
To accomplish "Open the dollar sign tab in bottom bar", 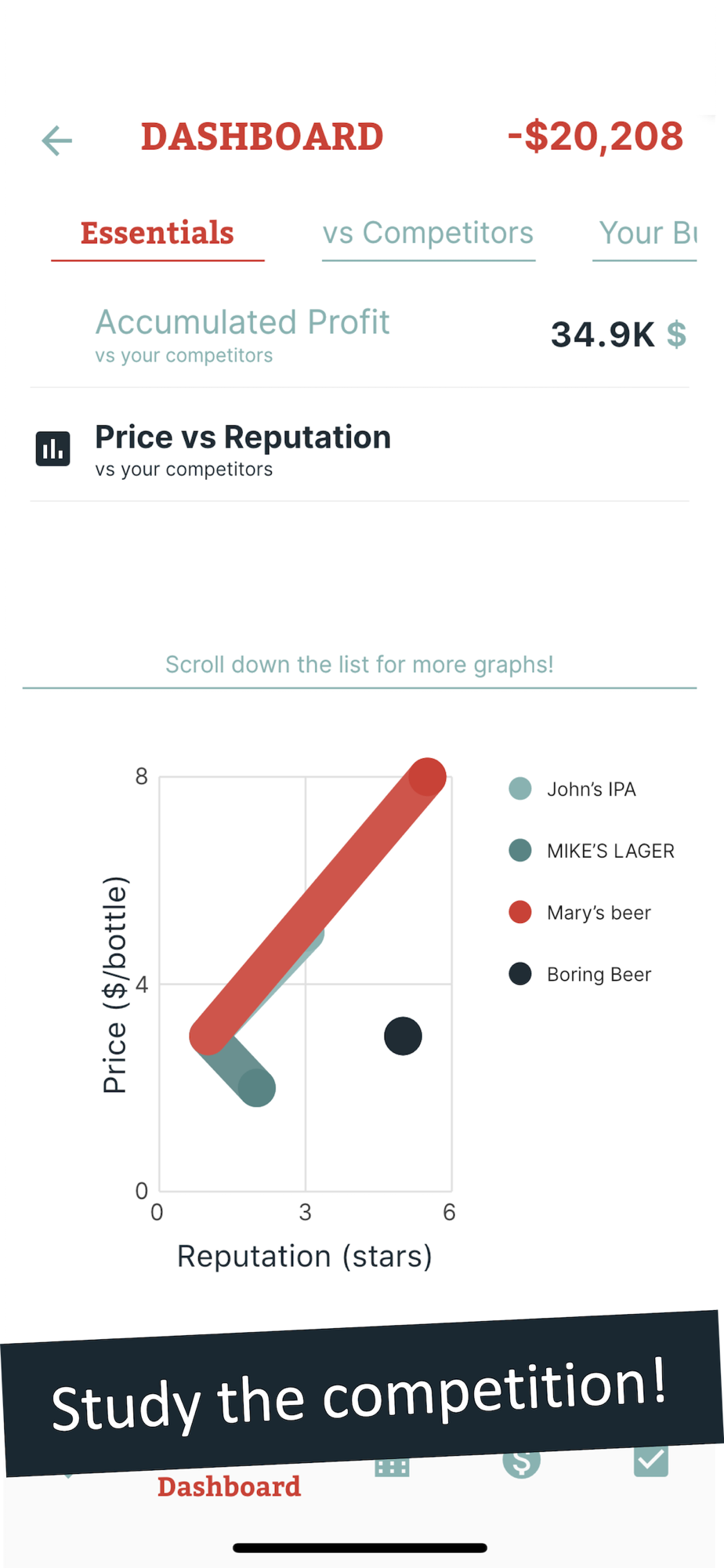I will 521,1465.
